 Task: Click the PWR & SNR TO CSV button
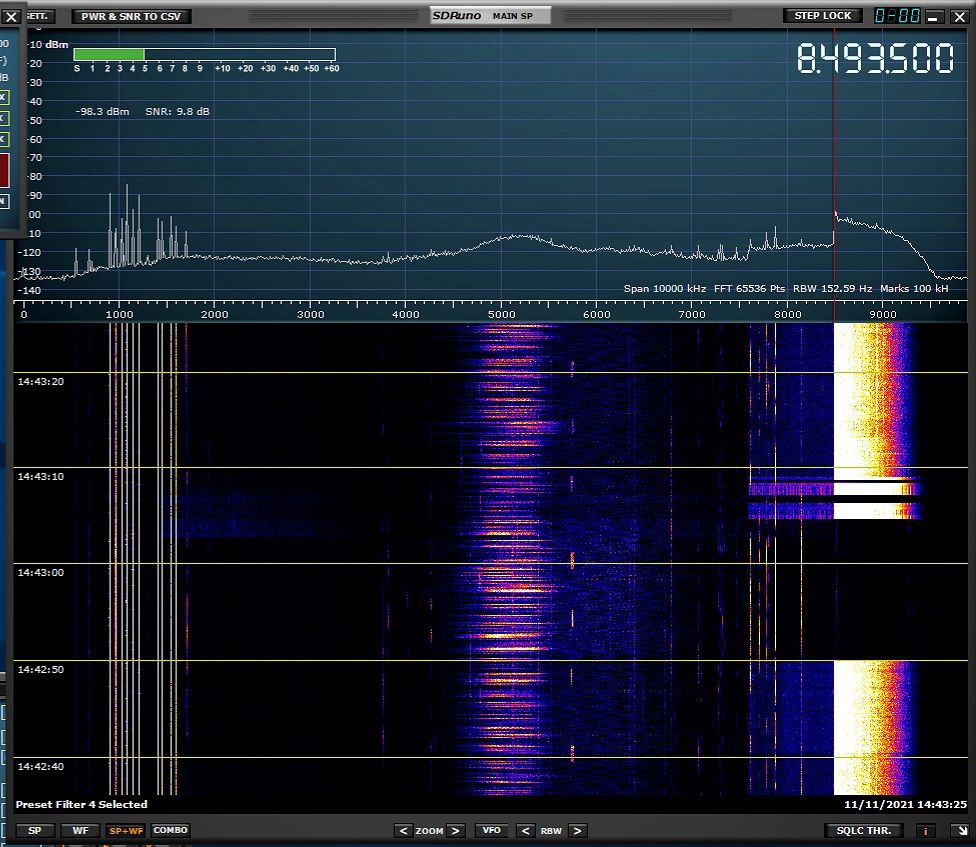pos(132,16)
